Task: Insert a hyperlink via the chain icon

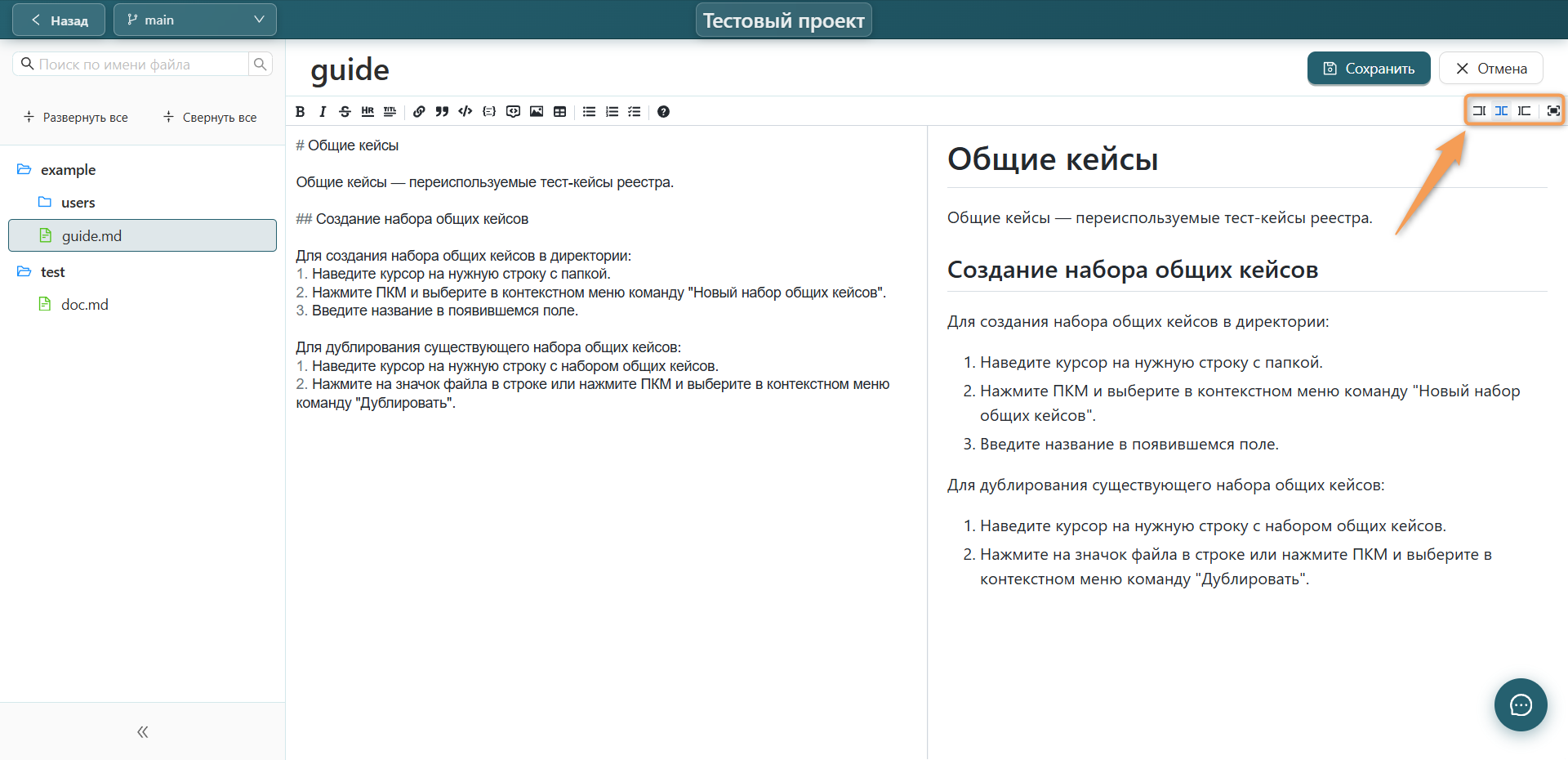Action: tap(419, 112)
